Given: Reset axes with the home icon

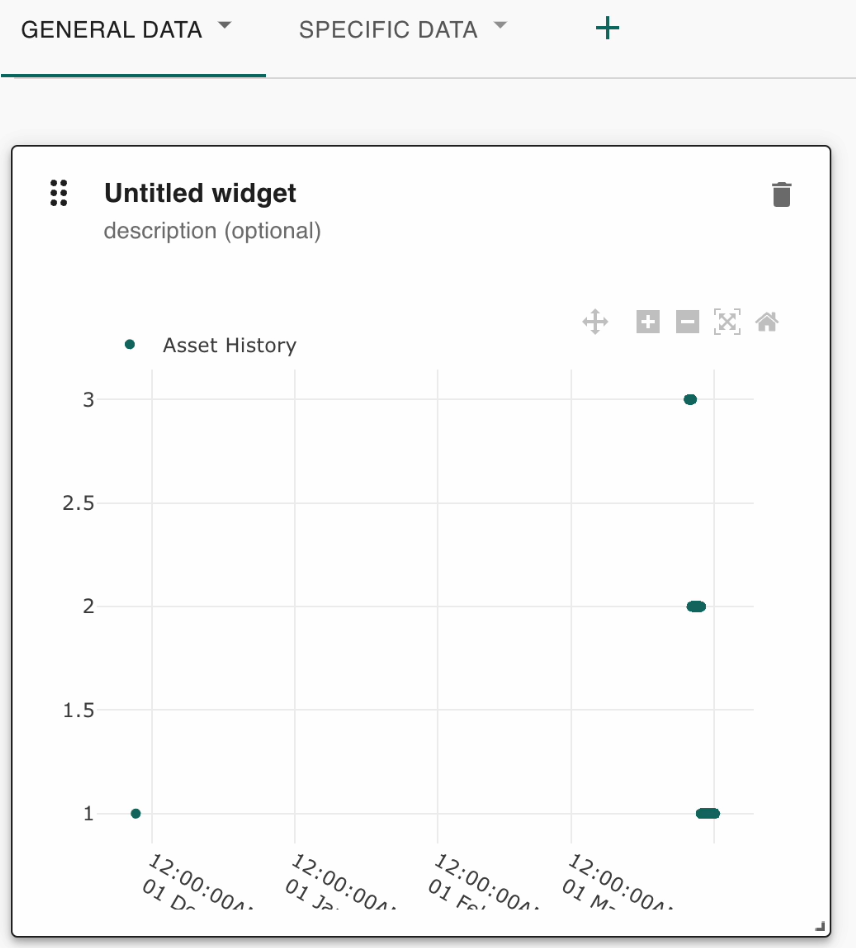Looking at the screenshot, I should tap(767, 322).
